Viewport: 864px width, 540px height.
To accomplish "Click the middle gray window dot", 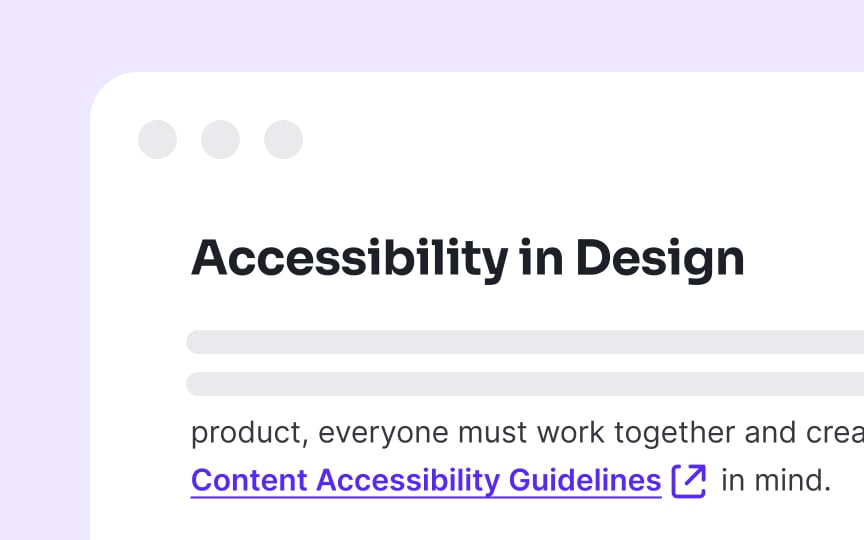I will click(220, 139).
